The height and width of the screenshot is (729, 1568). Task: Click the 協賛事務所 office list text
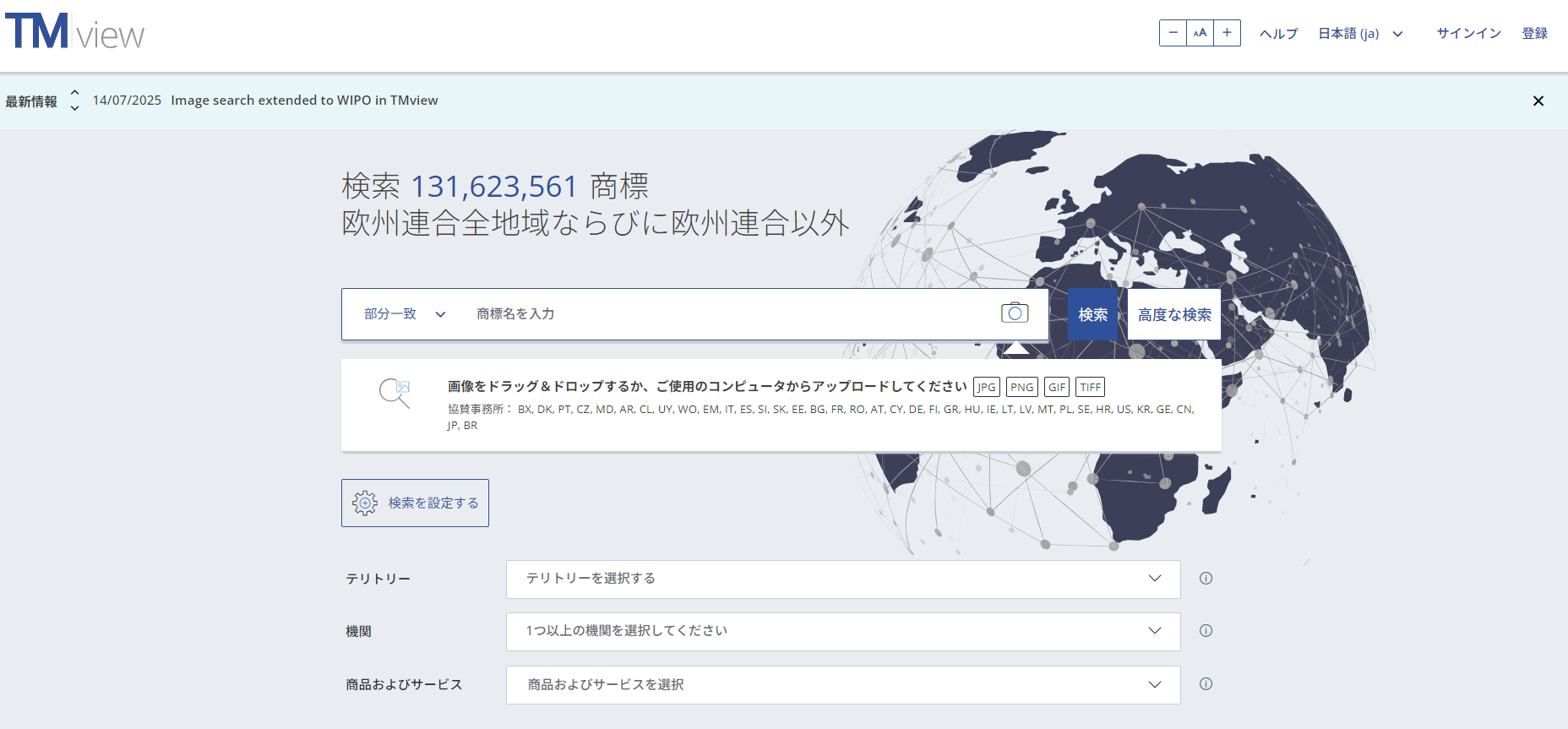820,417
